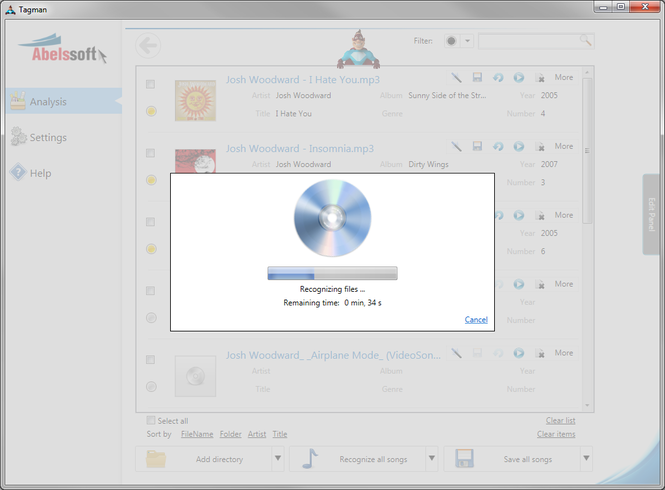Sort the list by Folder
Screen dimensions: 665x490
[x=230, y=434]
